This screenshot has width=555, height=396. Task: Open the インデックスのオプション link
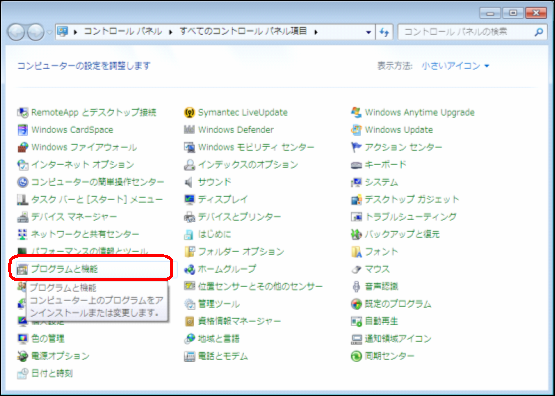click(x=248, y=165)
